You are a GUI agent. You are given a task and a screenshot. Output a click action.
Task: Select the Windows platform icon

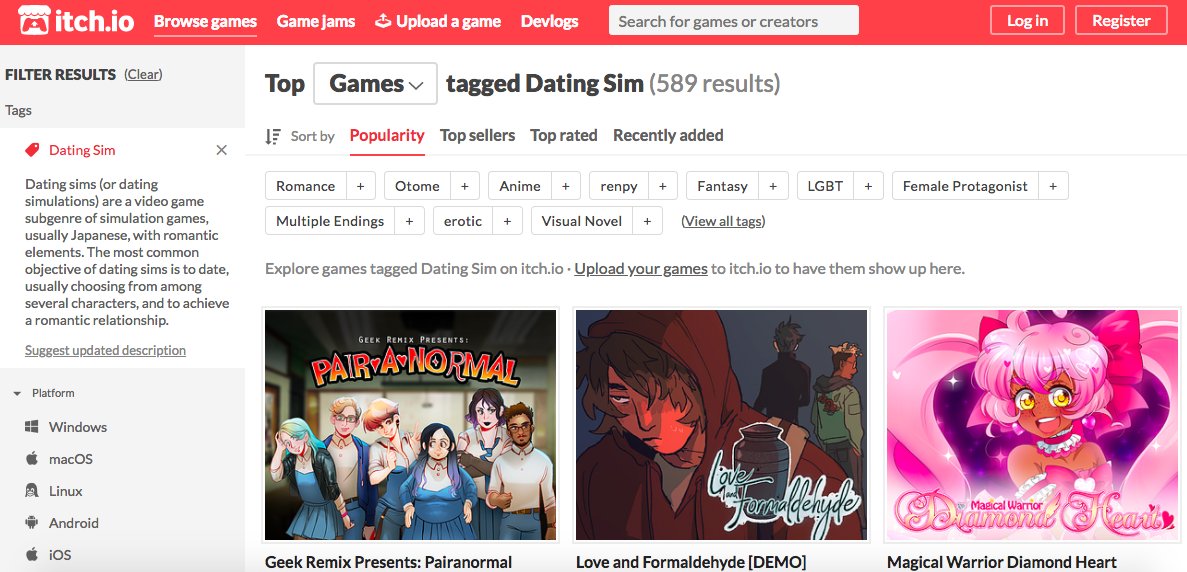tap(32, 427)
